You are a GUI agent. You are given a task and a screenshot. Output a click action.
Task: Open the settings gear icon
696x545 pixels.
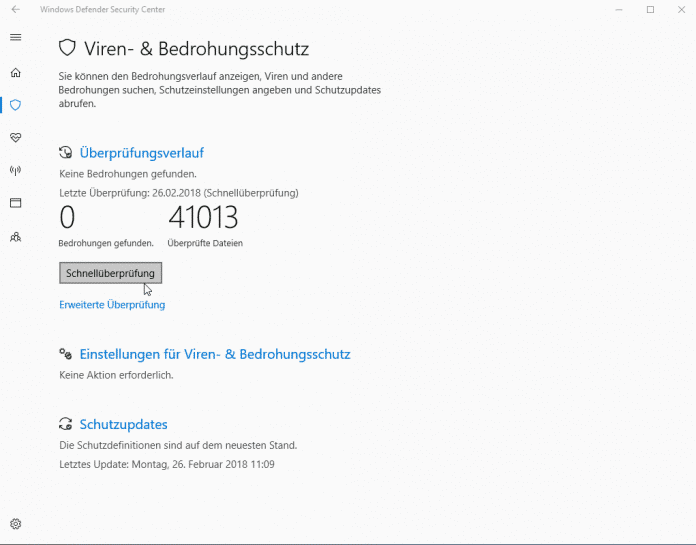15,524
